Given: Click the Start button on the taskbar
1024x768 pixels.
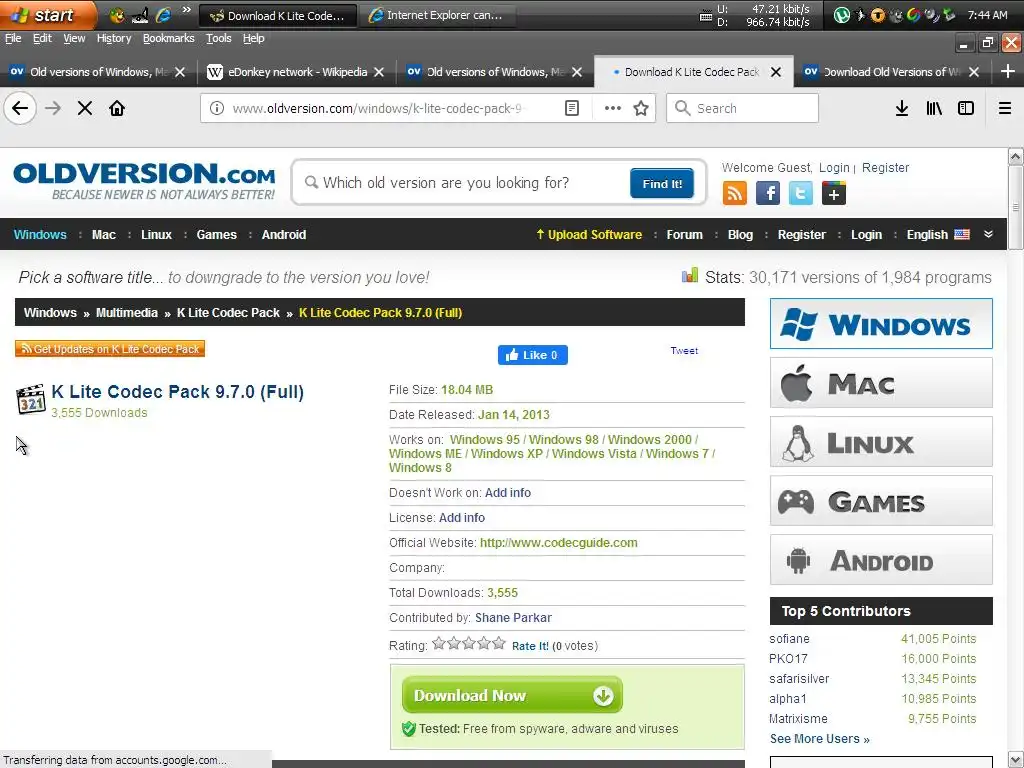Looking at the screenshot, I should (47, 14).
